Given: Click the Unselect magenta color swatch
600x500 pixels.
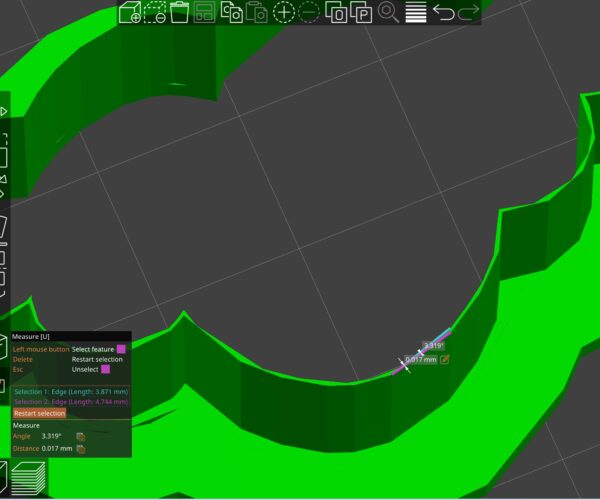Looking at the screenshot, I should pyautogui.click(x=105, y=369).
